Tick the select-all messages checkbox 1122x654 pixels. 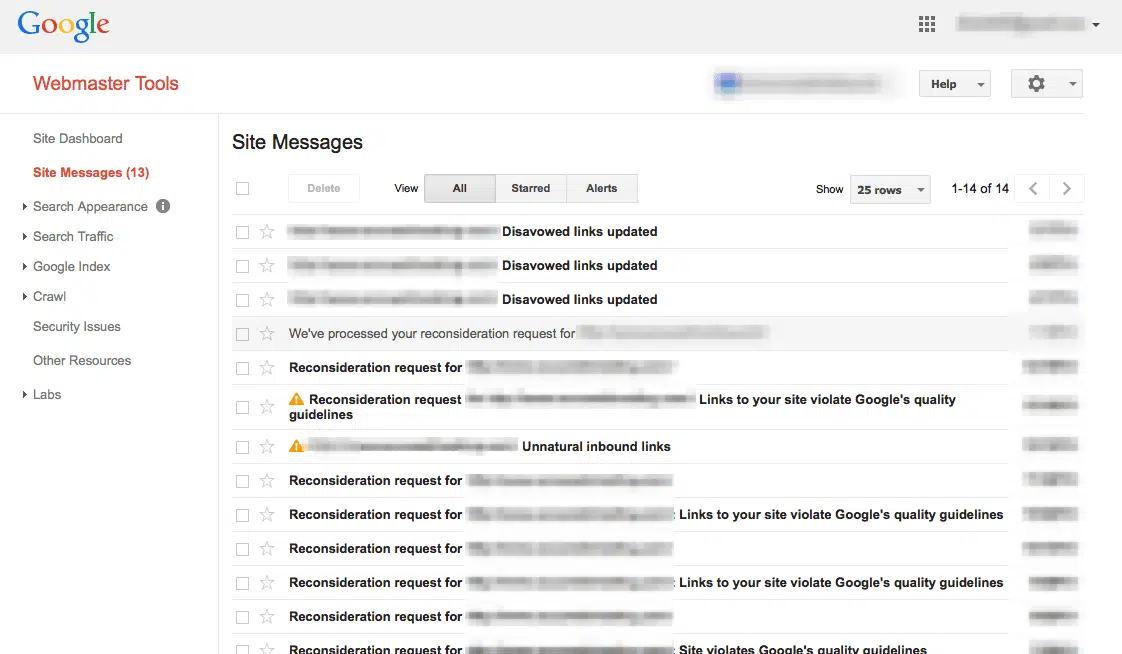(x=243, y=188)
